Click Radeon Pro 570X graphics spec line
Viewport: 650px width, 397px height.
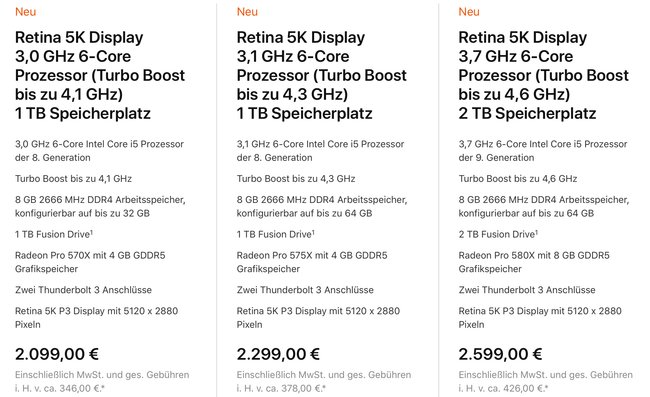90,262
